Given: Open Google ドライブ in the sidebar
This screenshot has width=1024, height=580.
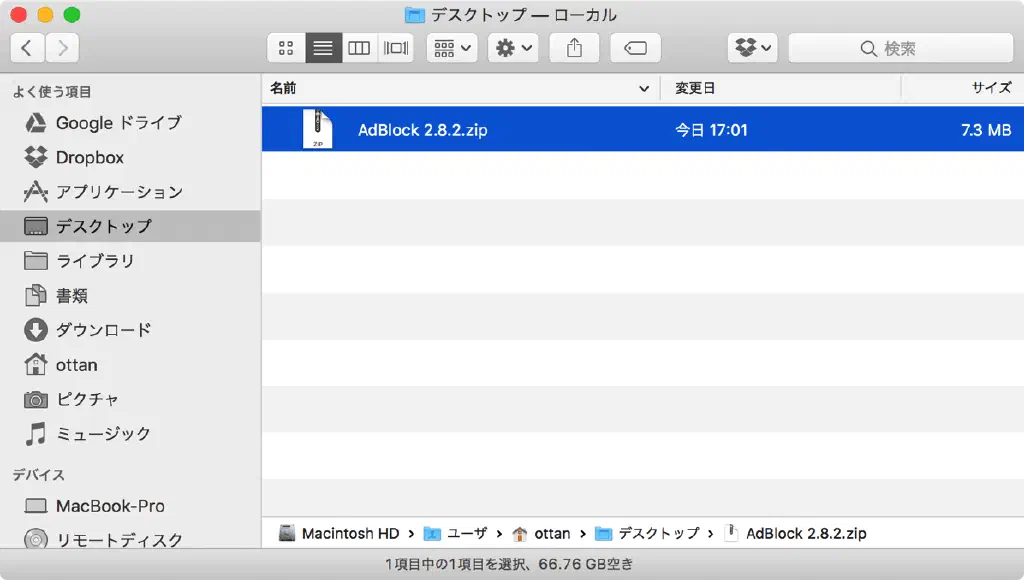Looking at the screenshot, I should tap(118, 123).
